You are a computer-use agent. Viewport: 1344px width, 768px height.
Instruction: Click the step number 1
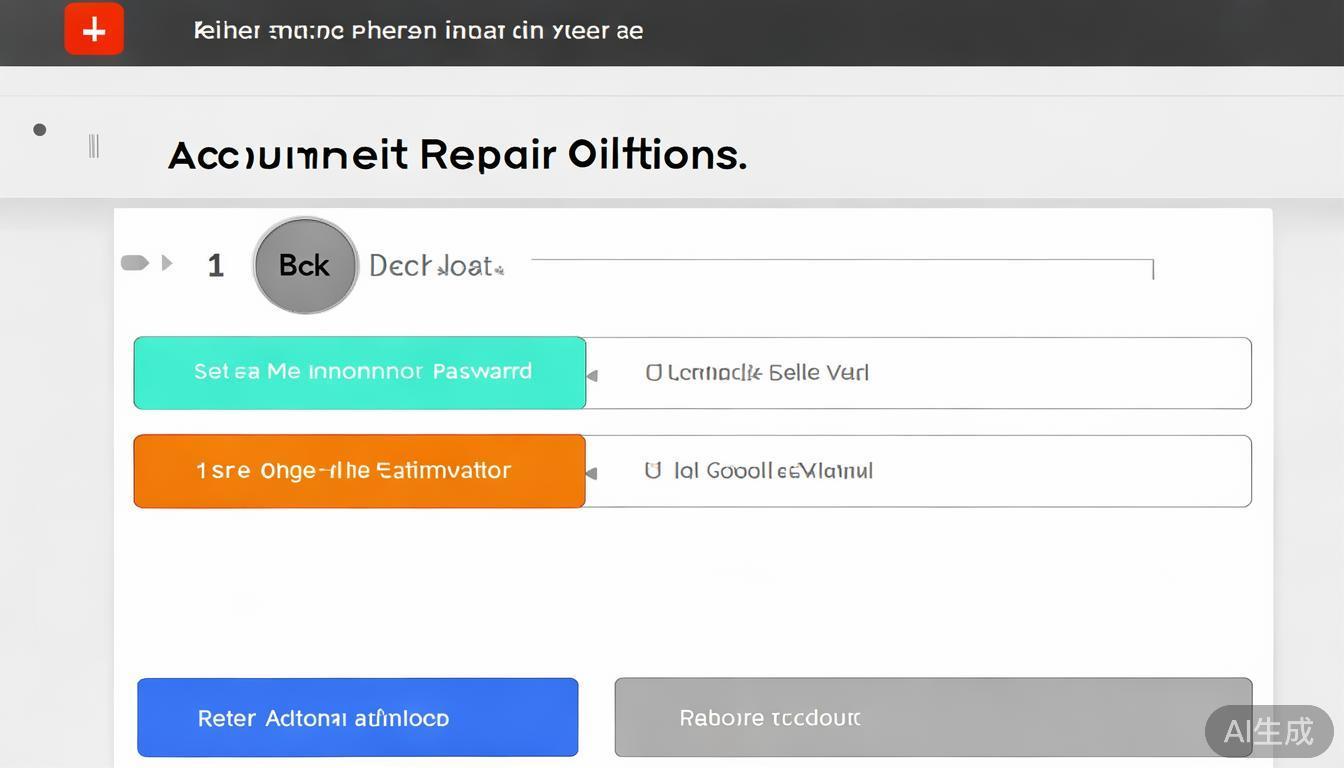pos(215,265)
